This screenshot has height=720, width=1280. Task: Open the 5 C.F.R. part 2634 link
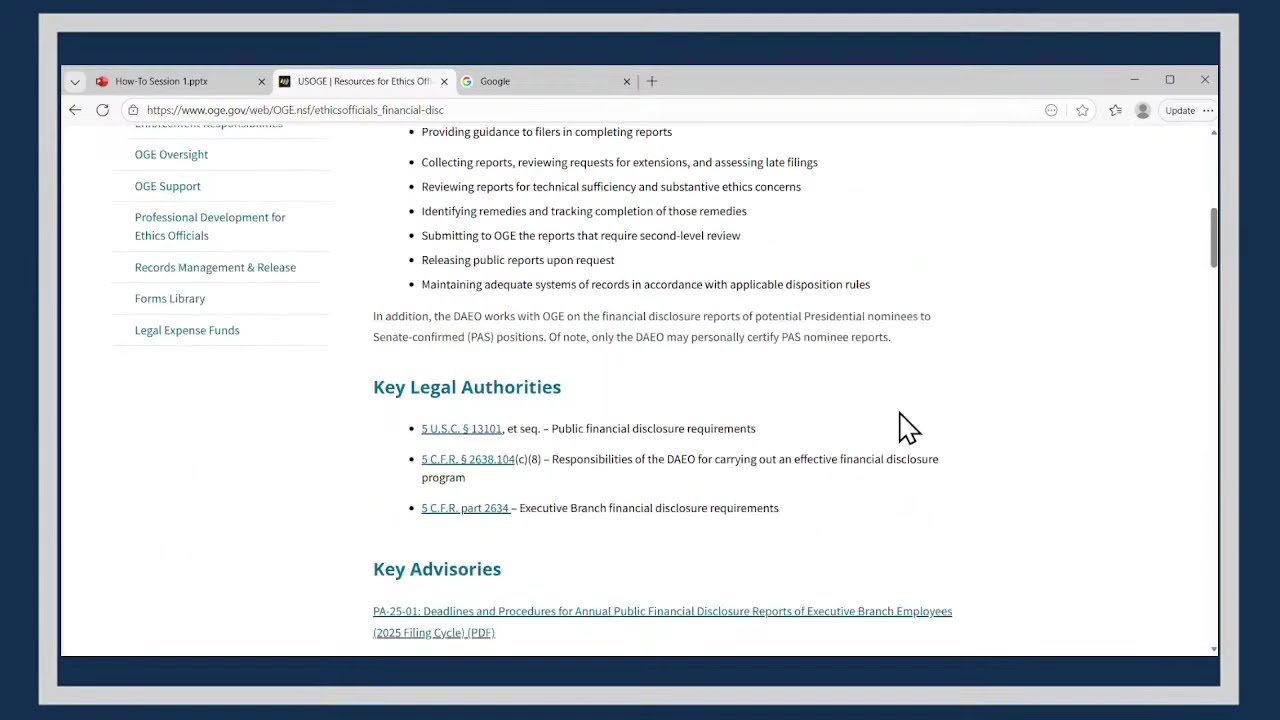click(465, 508)
